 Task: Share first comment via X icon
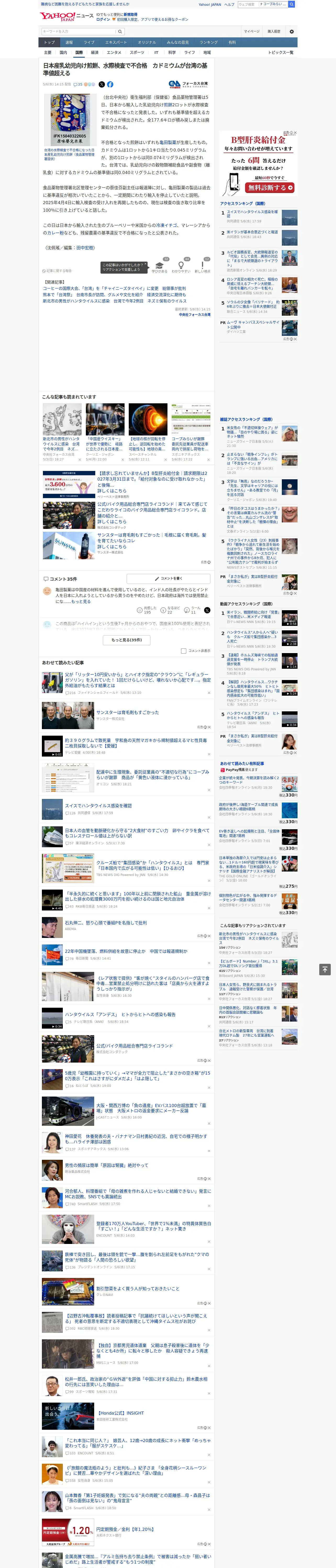207,610
